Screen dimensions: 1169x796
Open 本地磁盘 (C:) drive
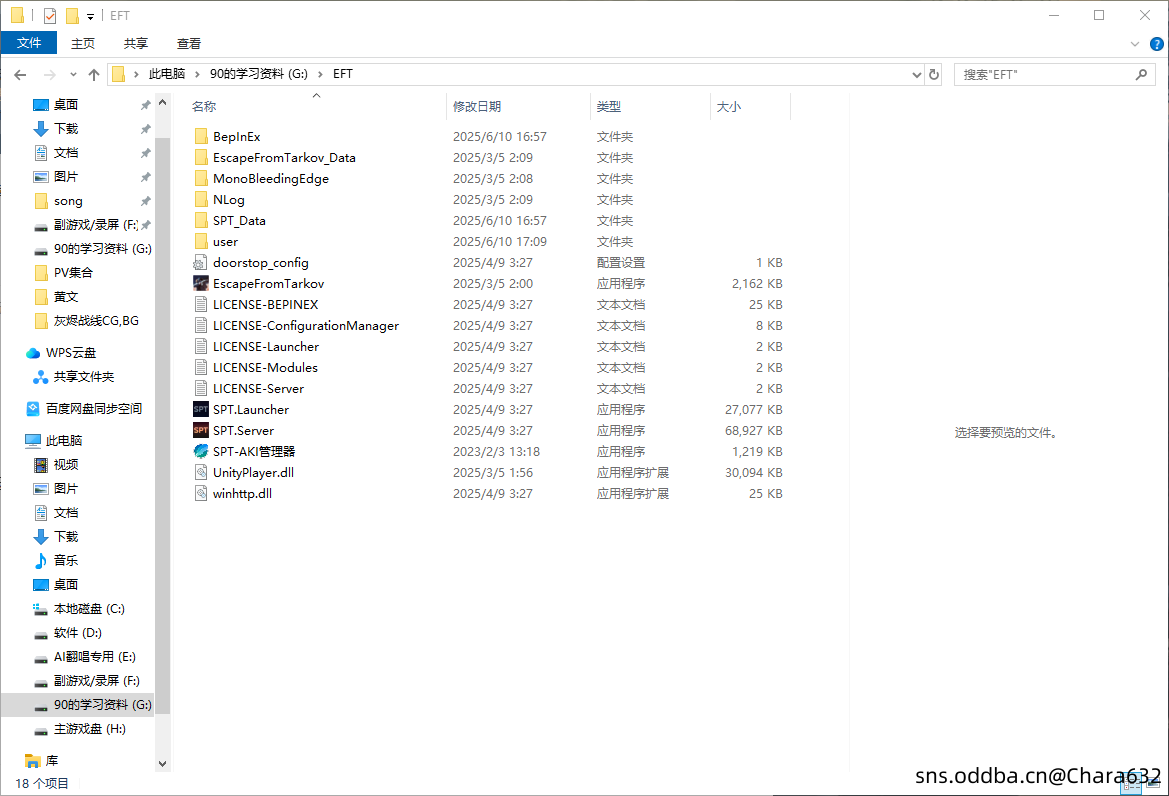(x=89, y=609)
